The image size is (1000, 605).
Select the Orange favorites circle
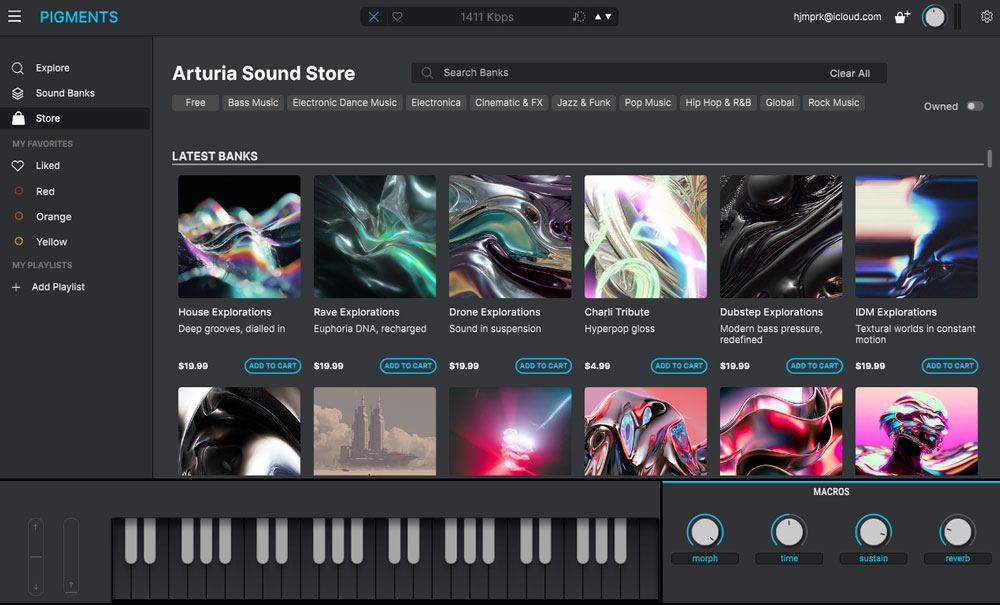19,216
